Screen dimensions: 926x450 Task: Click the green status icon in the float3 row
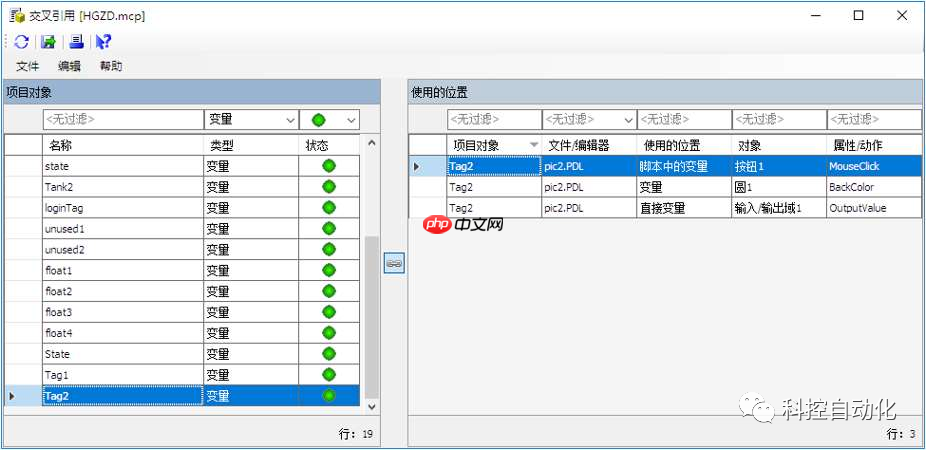pyautogui.click(x=329, y=311)
